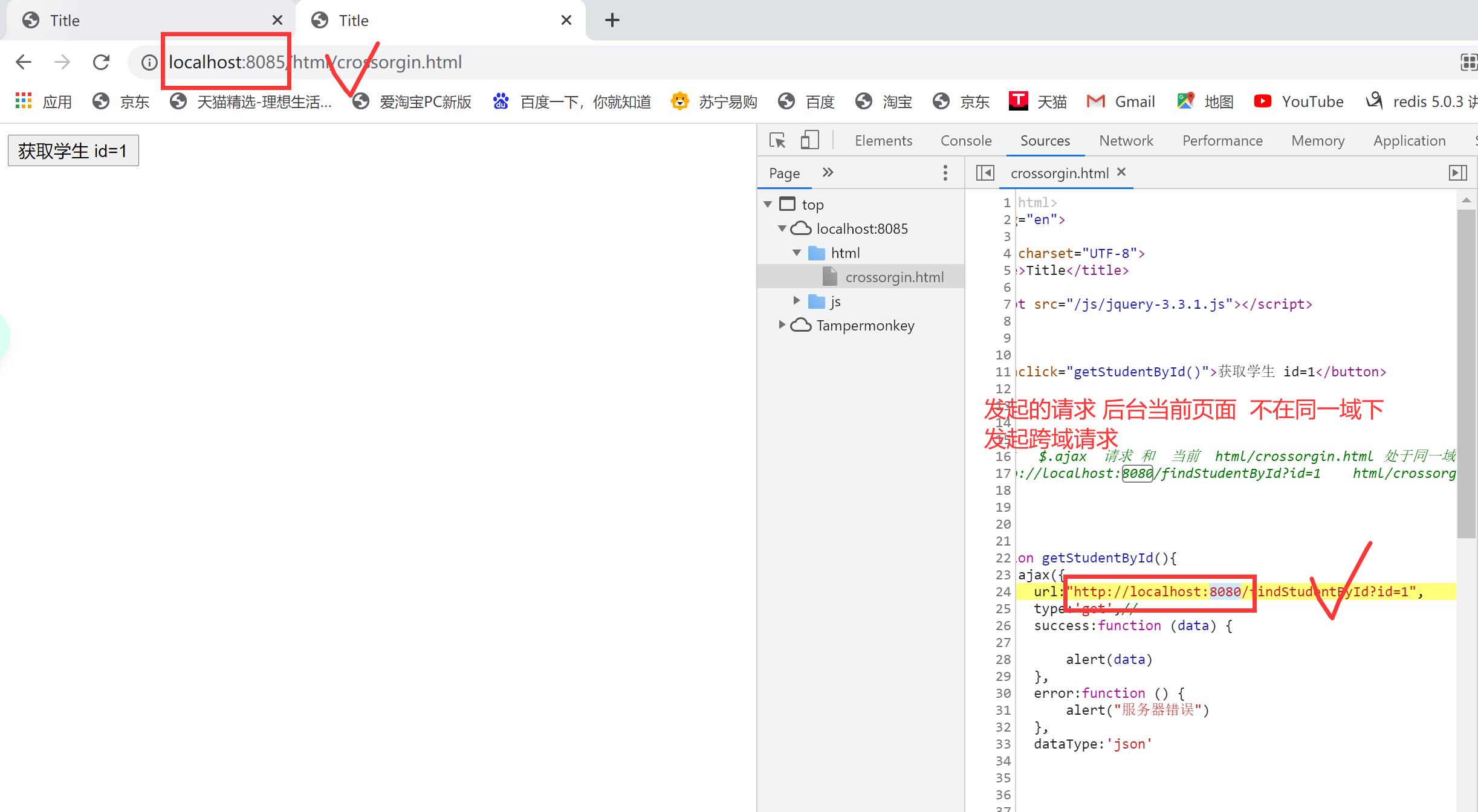Open the Memory panel
The height and width of the screenshot is (812, 1478).
point(1318,141)
